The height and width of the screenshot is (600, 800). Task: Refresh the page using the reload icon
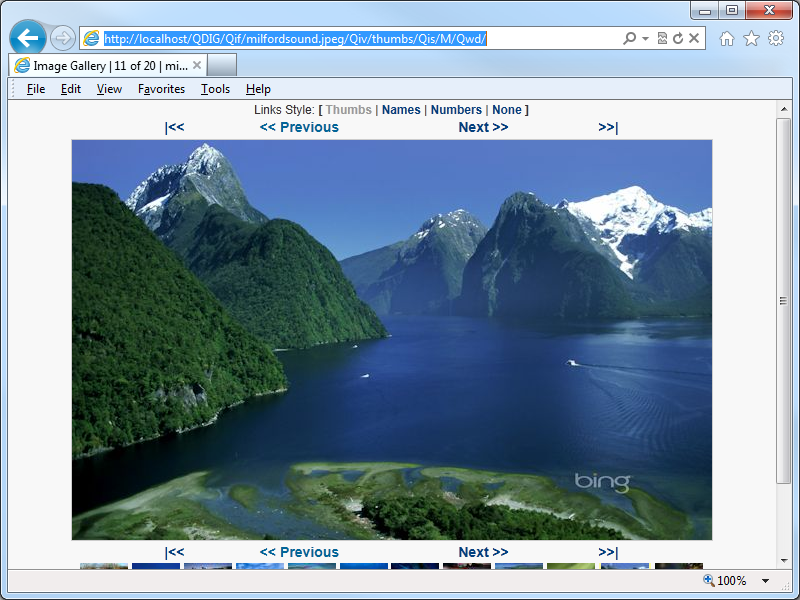pos(678,38)
